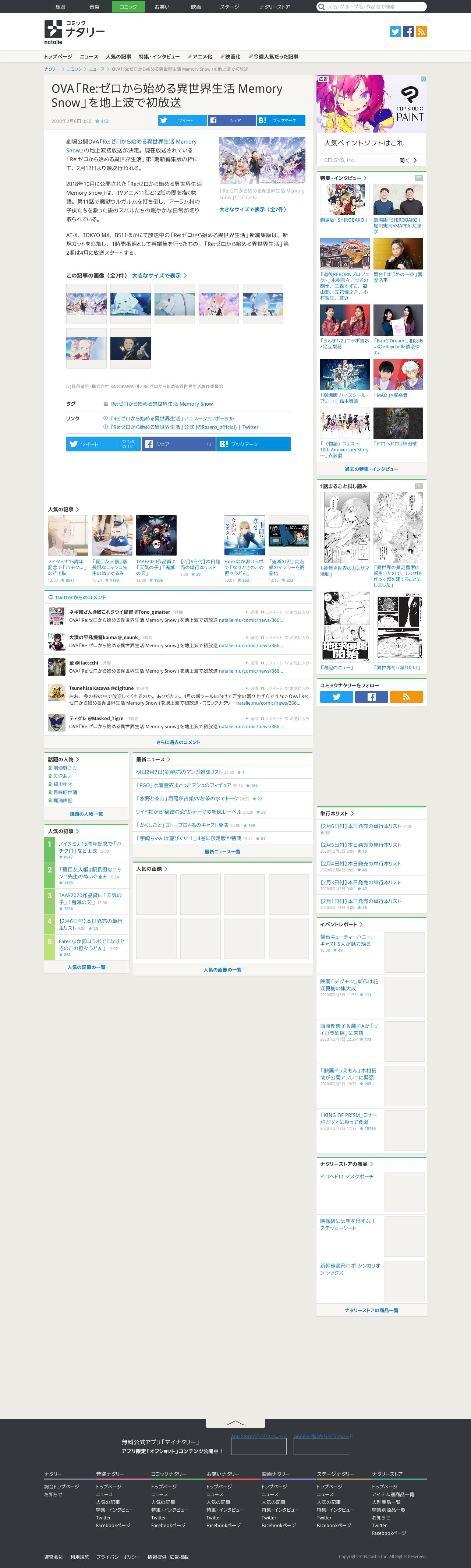The height and width of the screenshot is (1568, 471).
Task: Expand the 最新ニュース heading
Action: tap(153, 760)
